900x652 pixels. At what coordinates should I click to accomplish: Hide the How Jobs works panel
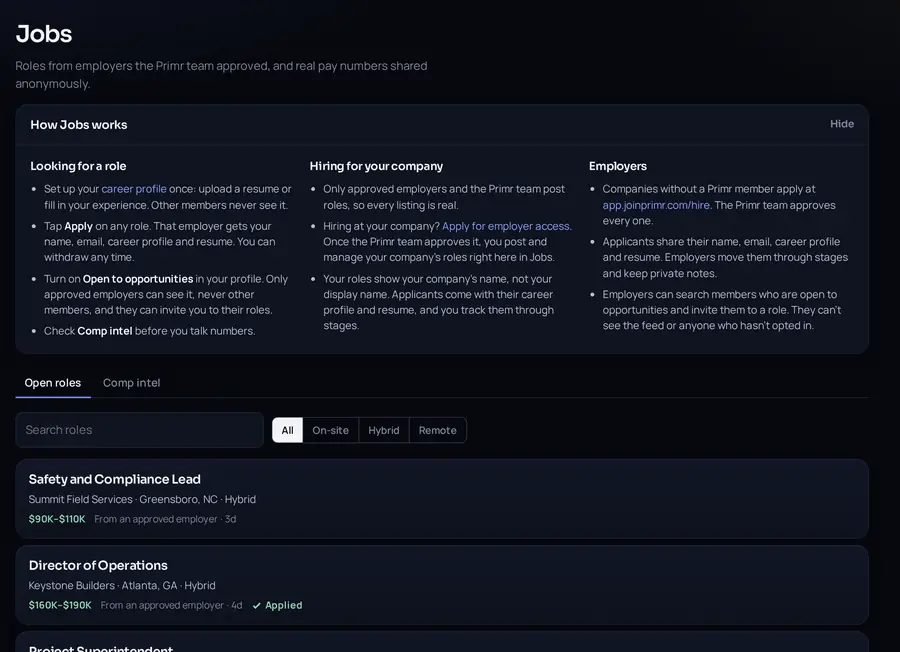841,124
